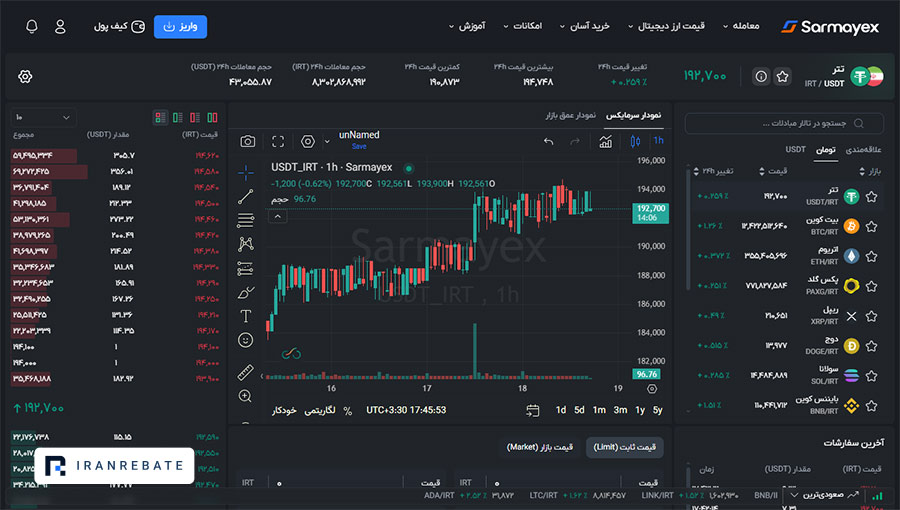This screenshot has height=510, width=900.
Task: Open price axis settings gear
Action: coord(652,389)
